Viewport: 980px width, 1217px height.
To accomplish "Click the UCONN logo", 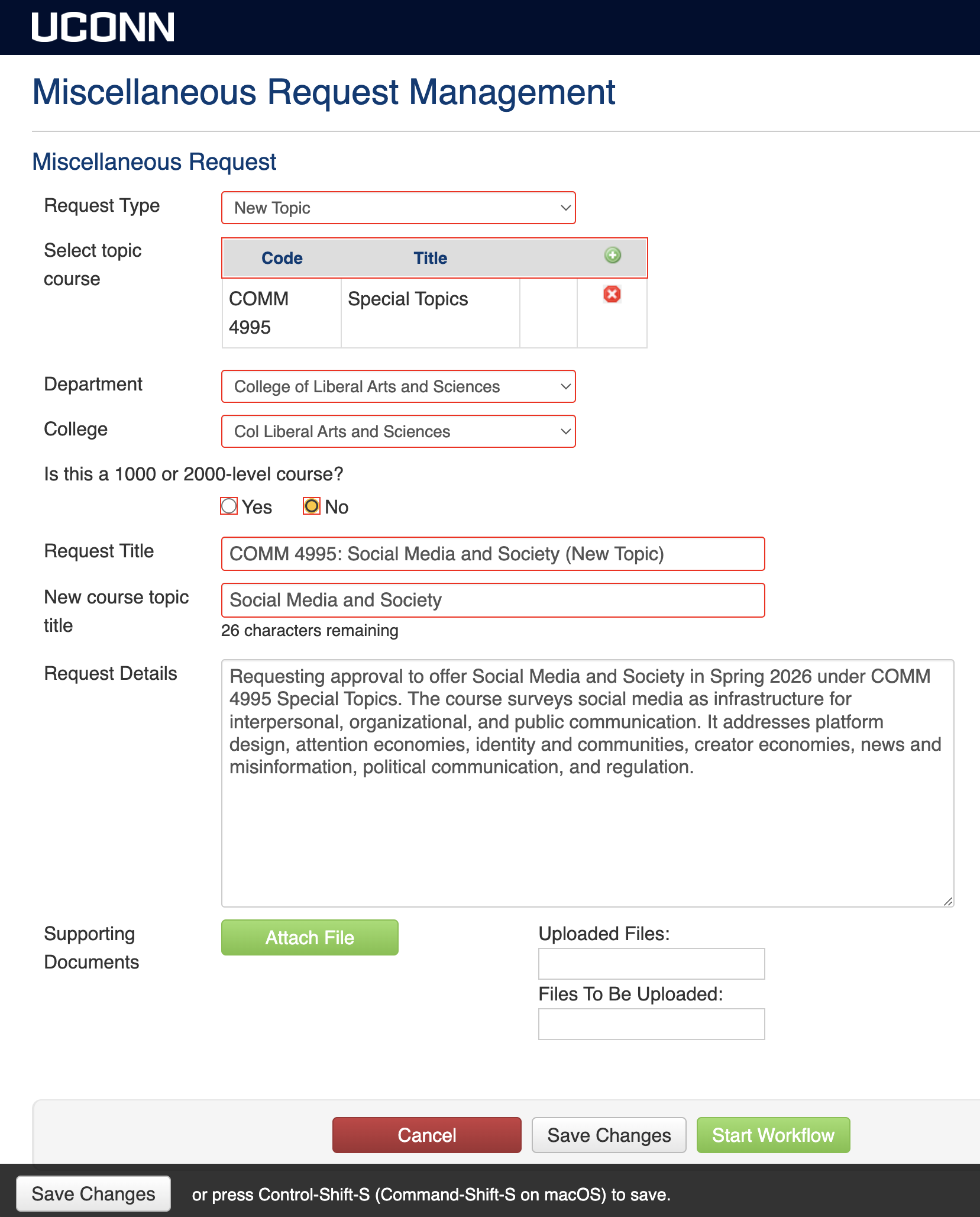I will point(103,27).
